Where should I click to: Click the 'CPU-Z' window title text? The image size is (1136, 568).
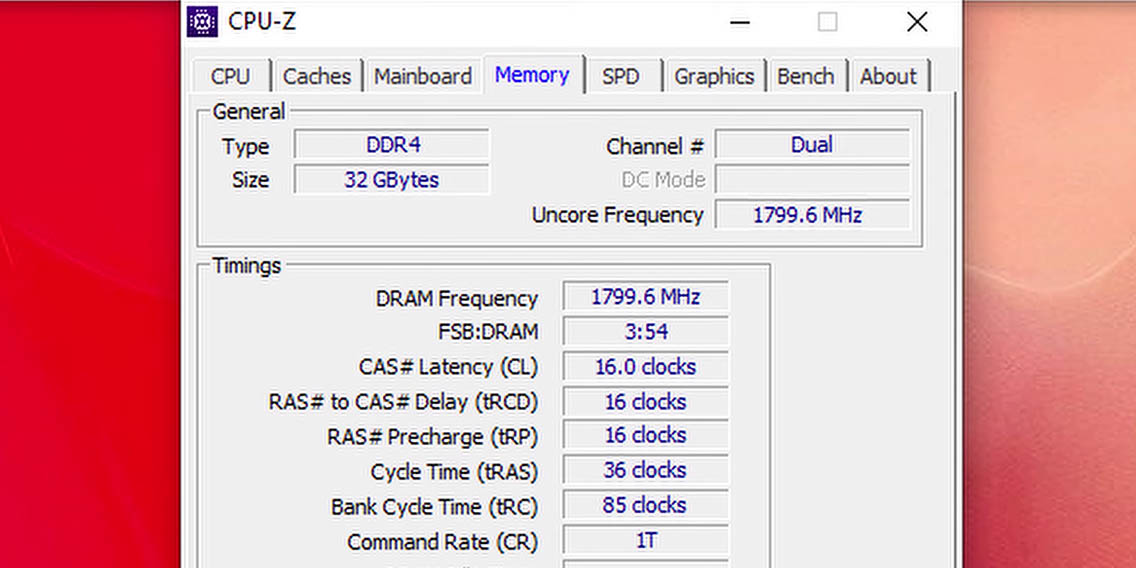coord(262,22)
